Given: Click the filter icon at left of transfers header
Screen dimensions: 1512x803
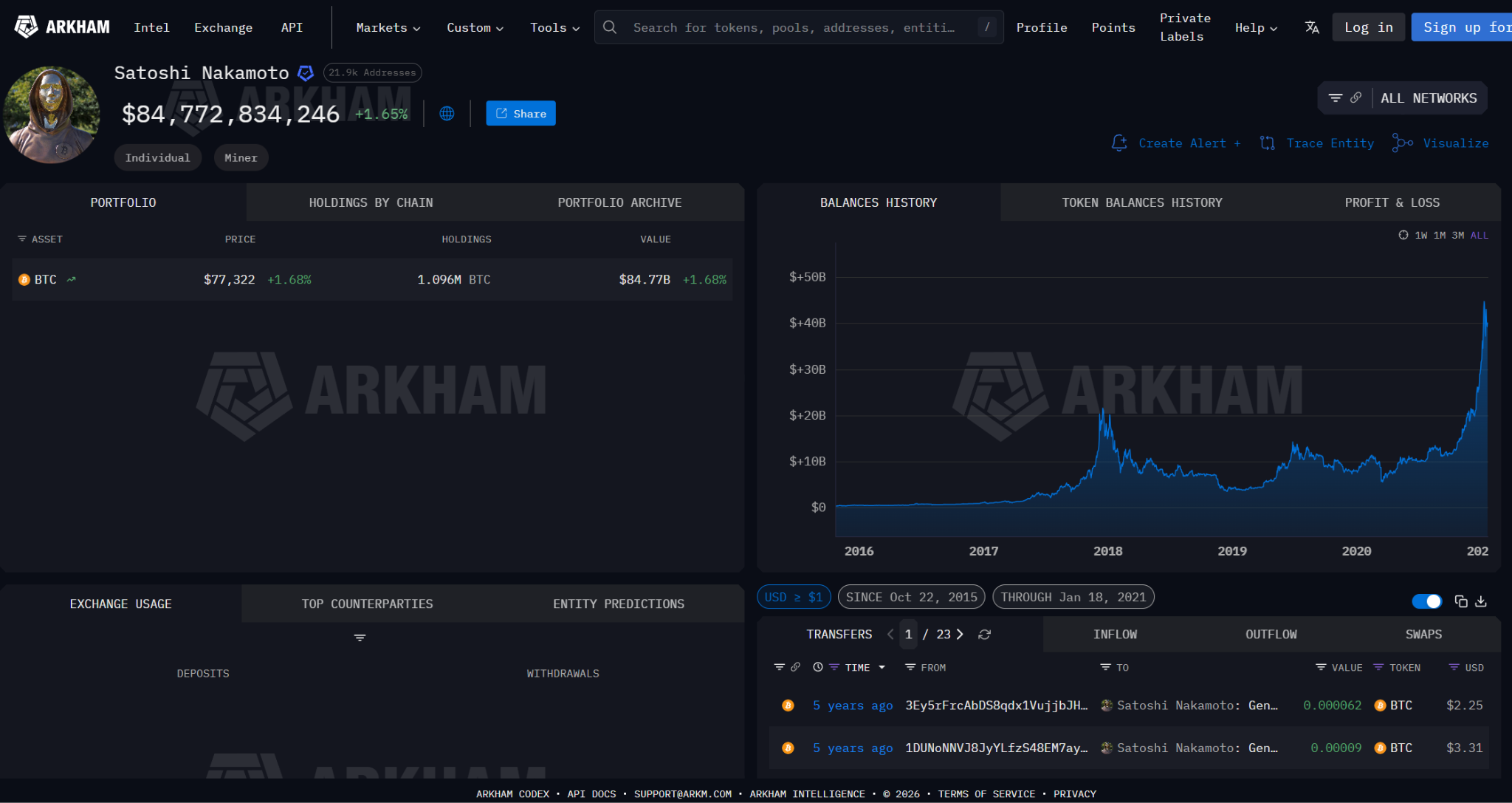Looking at the screenshot, I should pyautogui.click(x=779, y=667).
